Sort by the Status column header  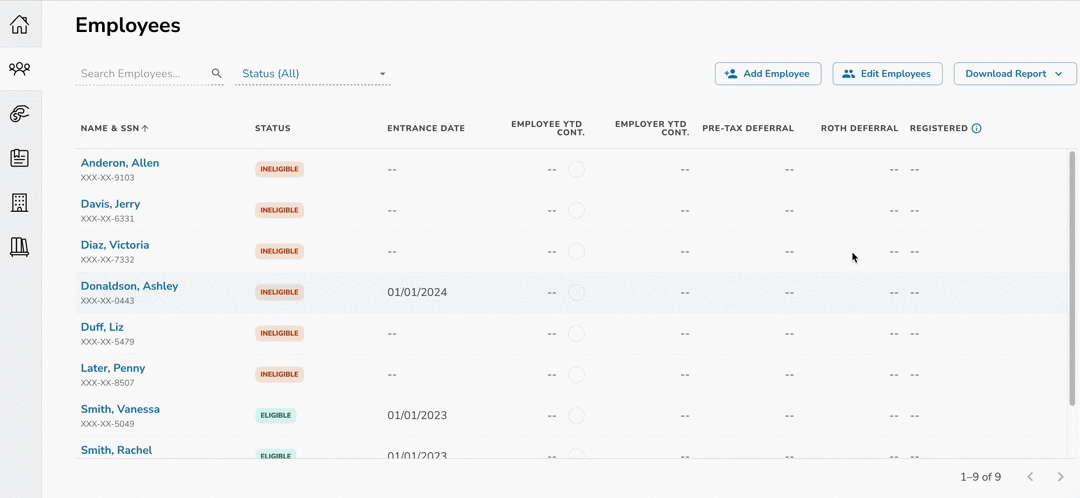click(x=273, y=129)
